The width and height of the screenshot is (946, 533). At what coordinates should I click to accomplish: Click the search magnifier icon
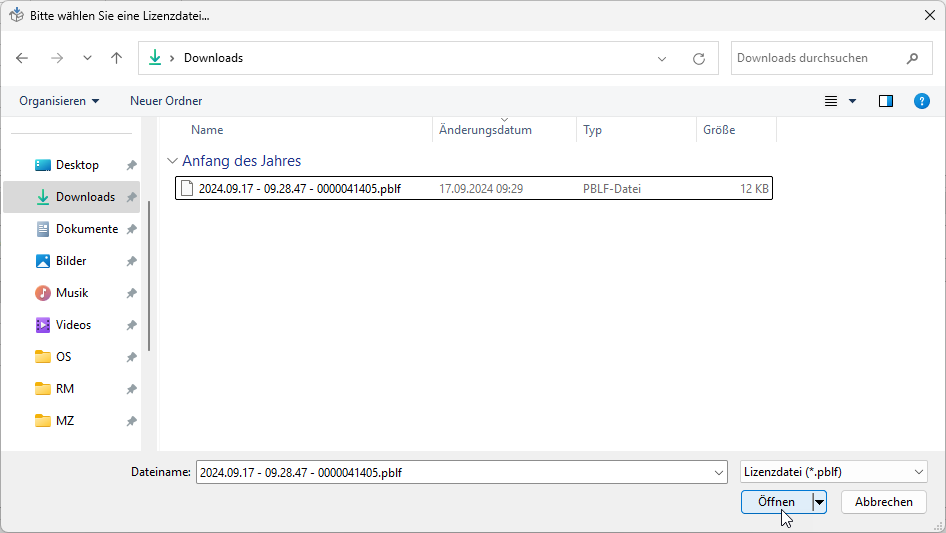pyautogui.click(x=912, y=58)
